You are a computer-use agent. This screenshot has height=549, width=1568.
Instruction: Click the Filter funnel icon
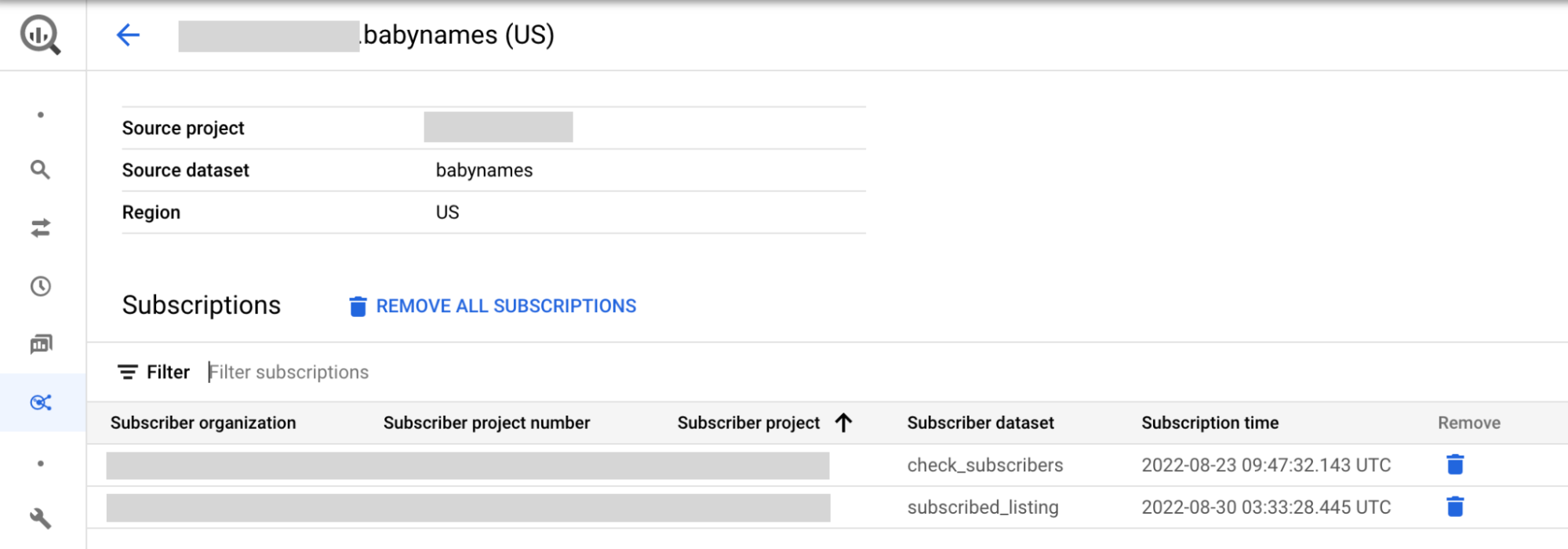click(128, 372)
